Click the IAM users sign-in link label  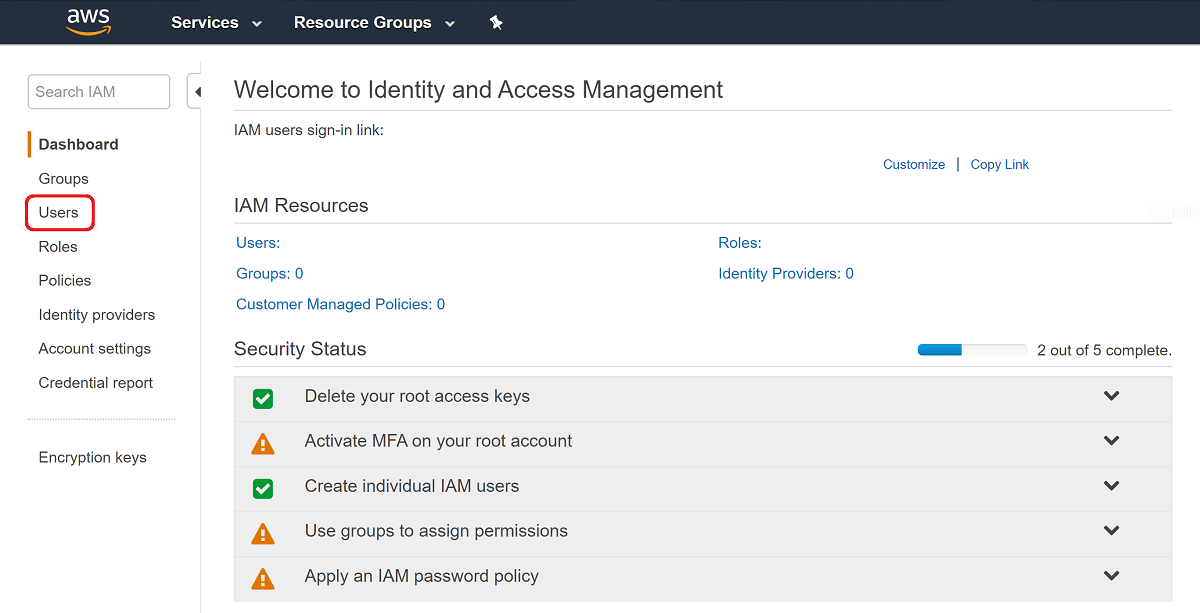click(x=309, y=130)
